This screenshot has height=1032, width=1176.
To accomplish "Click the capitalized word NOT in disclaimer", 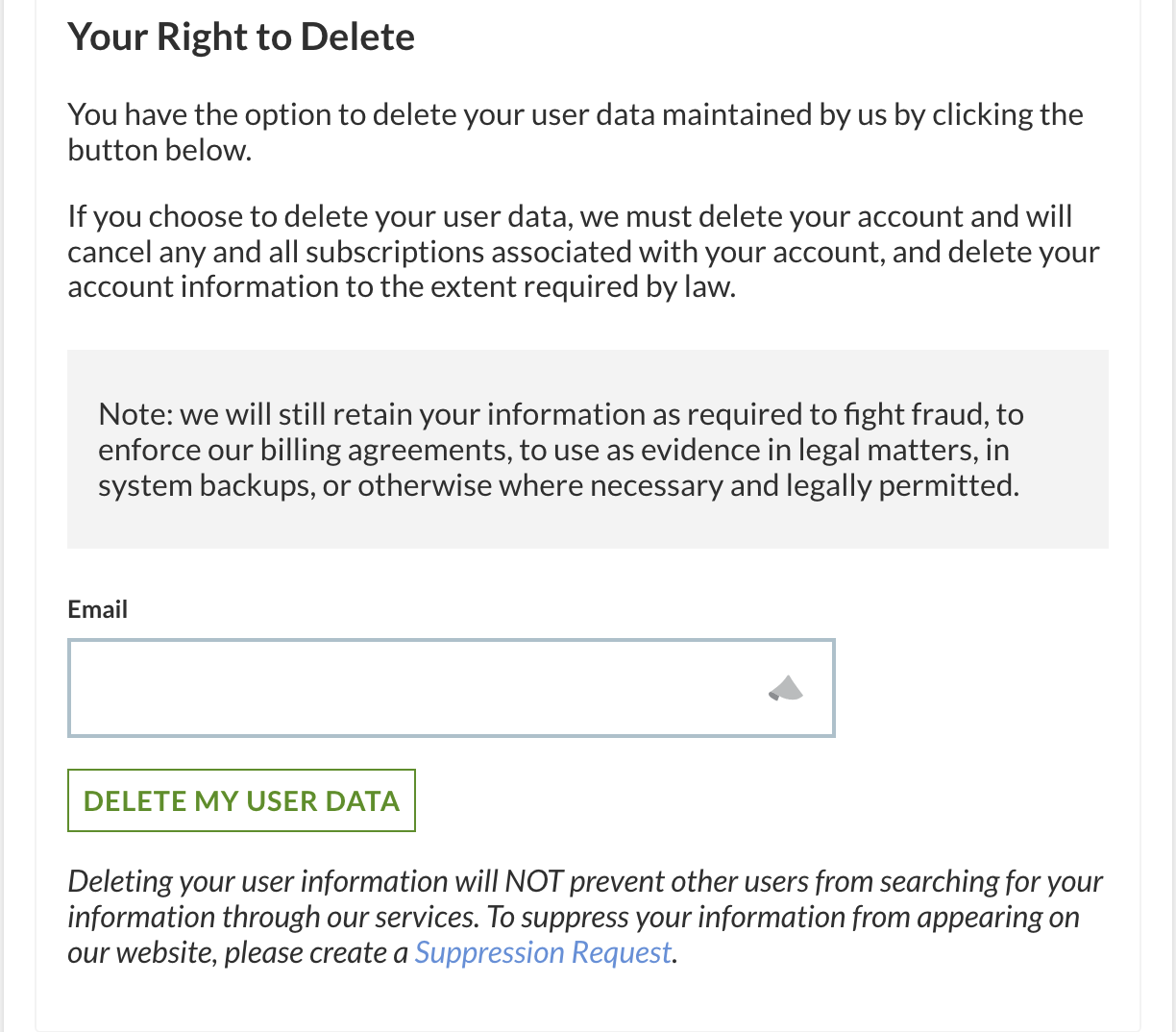I will click(533, 881).
